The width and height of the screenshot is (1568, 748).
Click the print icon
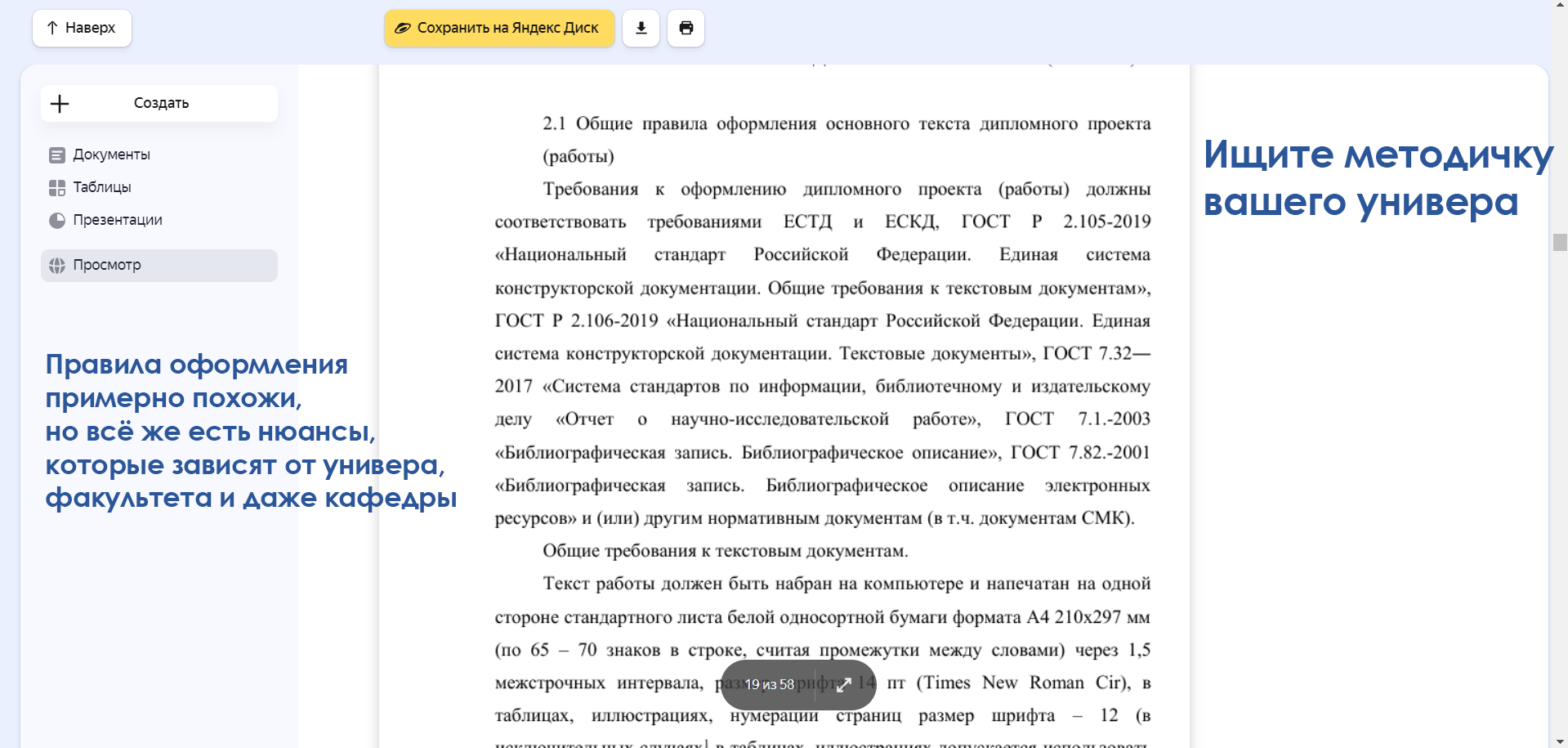pyautogui.click(x=686, y=28)
